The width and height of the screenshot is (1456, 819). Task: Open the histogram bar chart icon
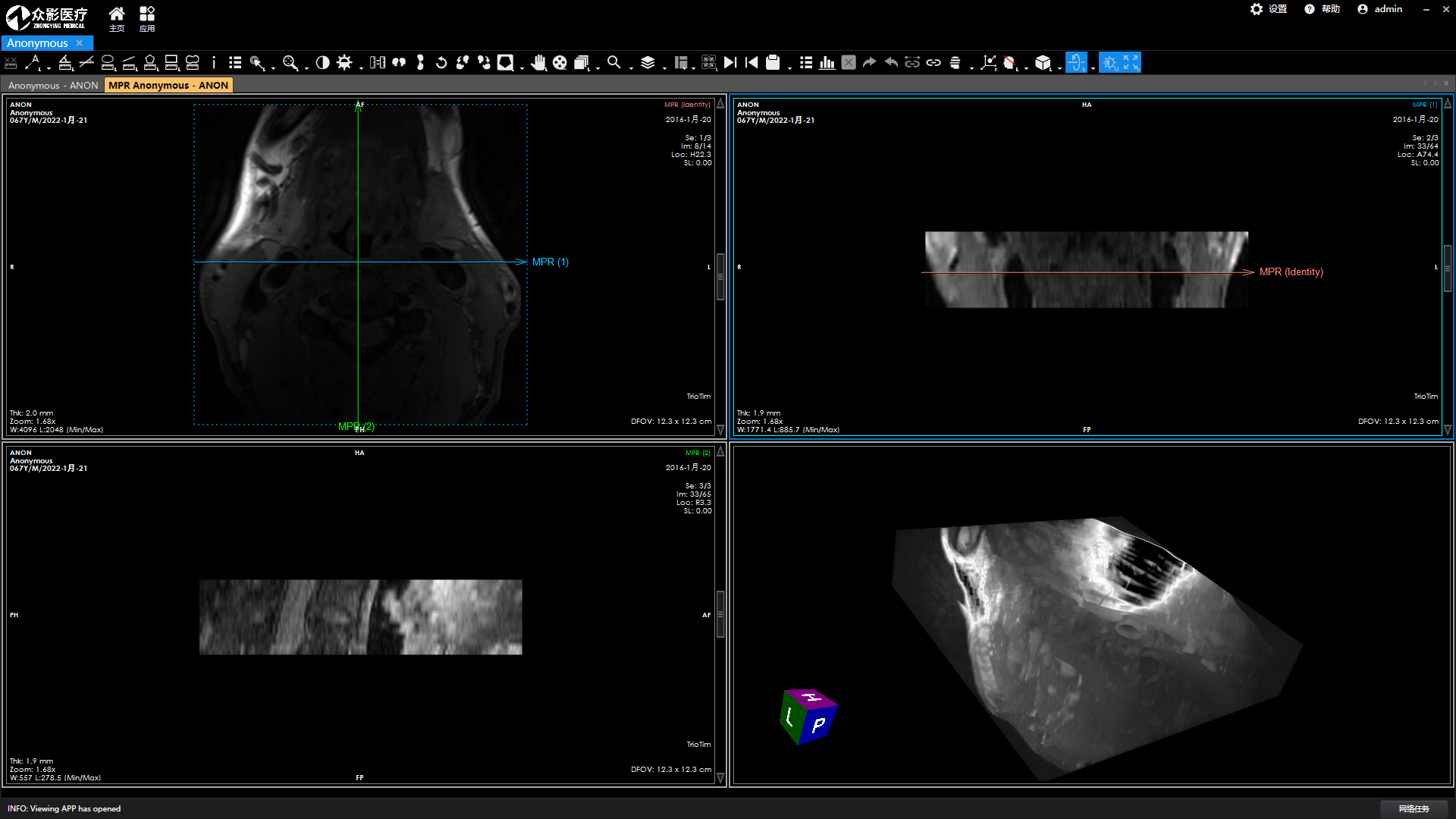tap(827, 63)
